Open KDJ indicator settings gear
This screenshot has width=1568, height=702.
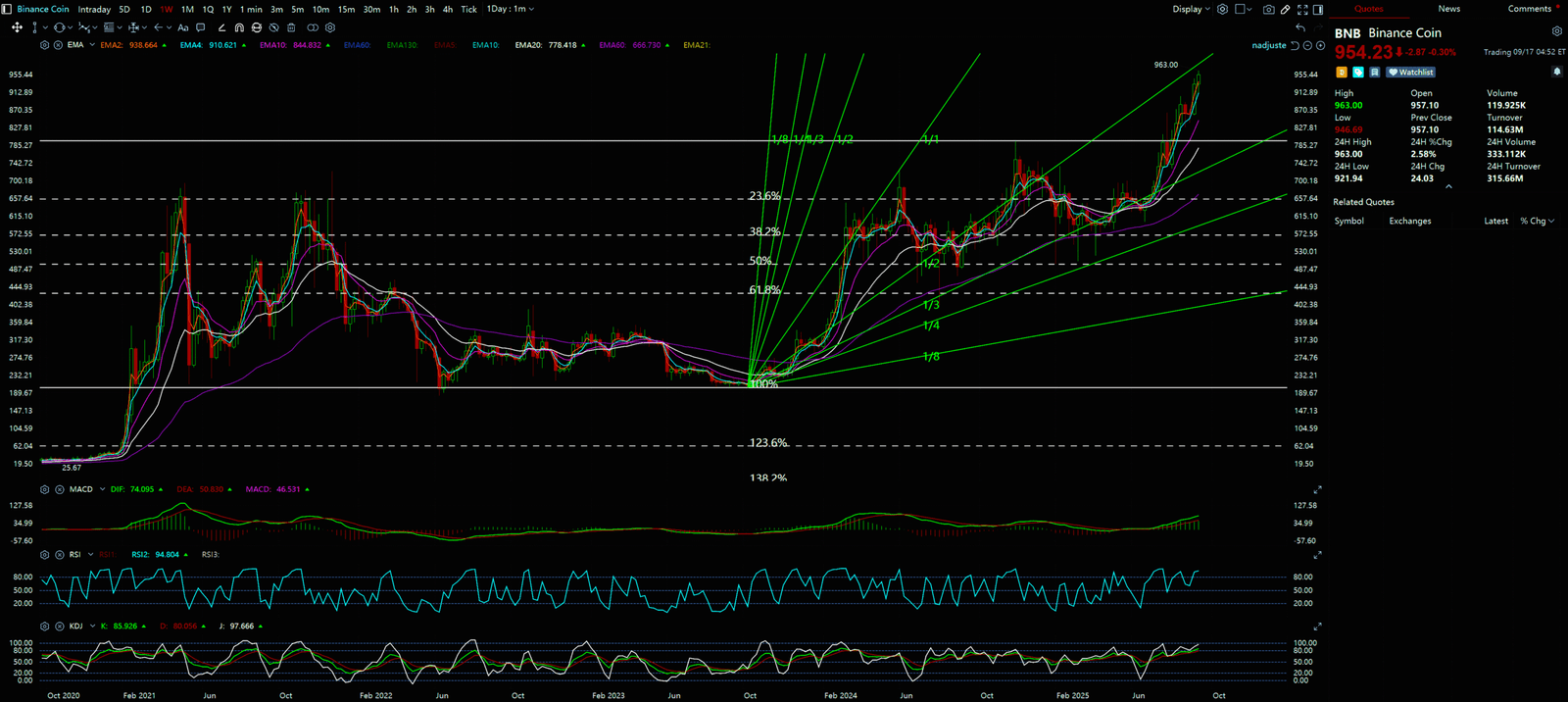[x=45, y=626]
